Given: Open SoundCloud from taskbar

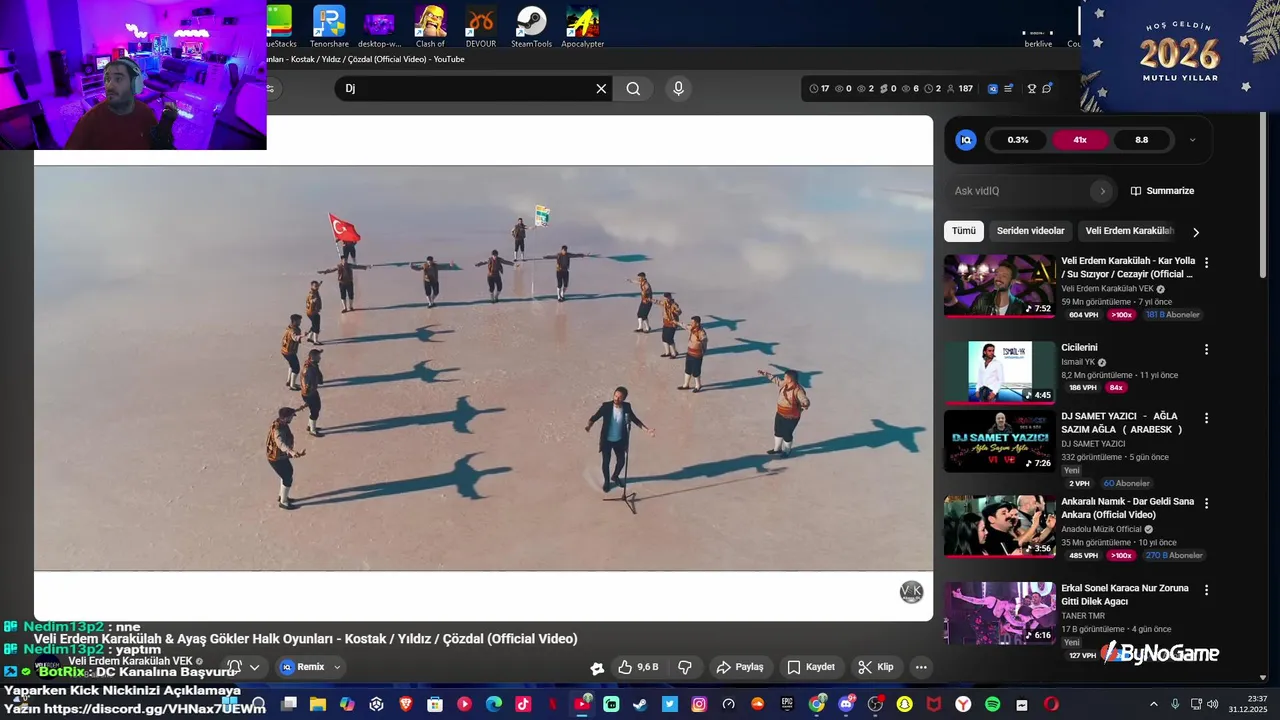Looking at the screenshot, I should pyautogui.click(x=758, y=704).
